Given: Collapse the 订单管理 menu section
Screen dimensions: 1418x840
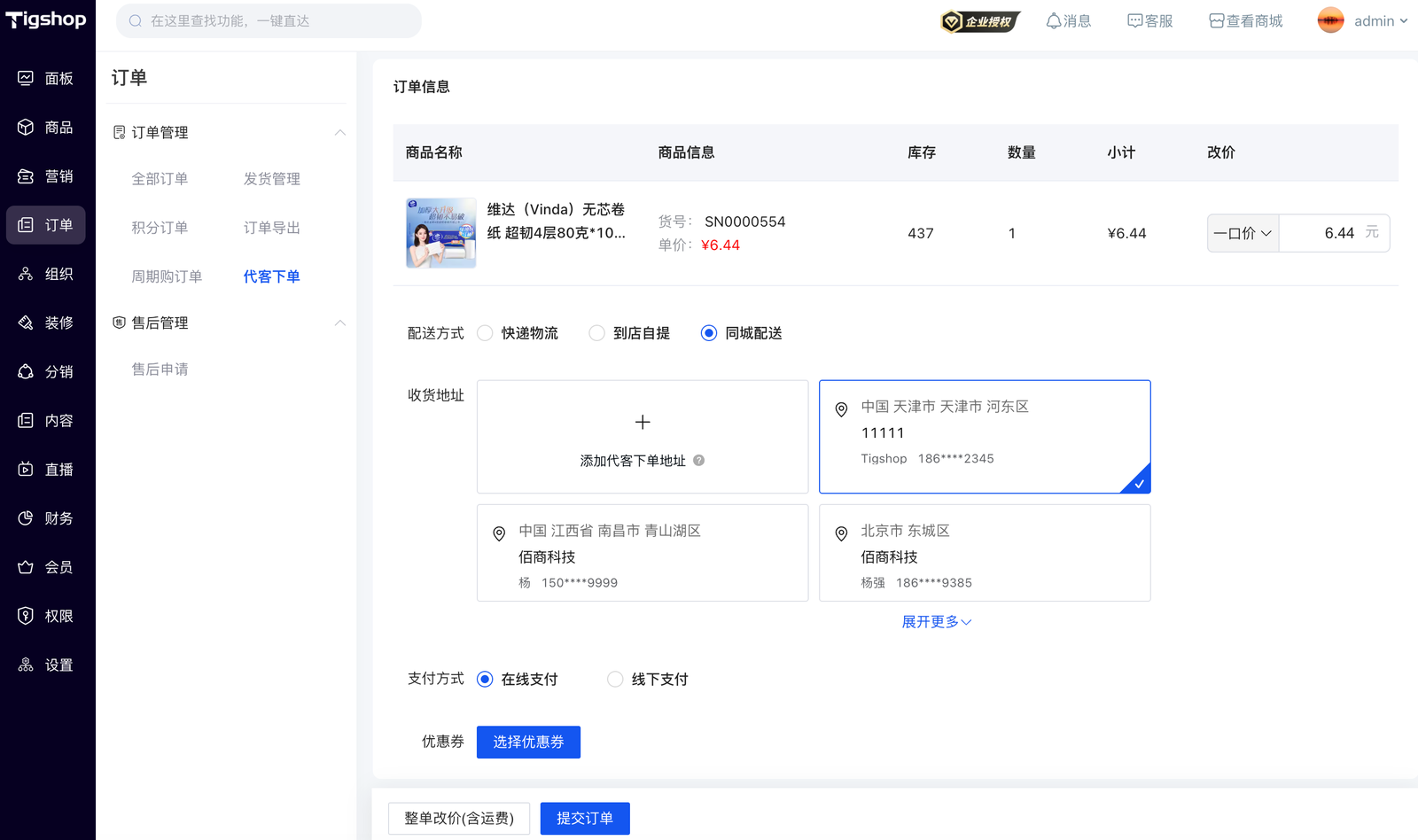Looking at the screenshot, I should [x=339, y=133].
